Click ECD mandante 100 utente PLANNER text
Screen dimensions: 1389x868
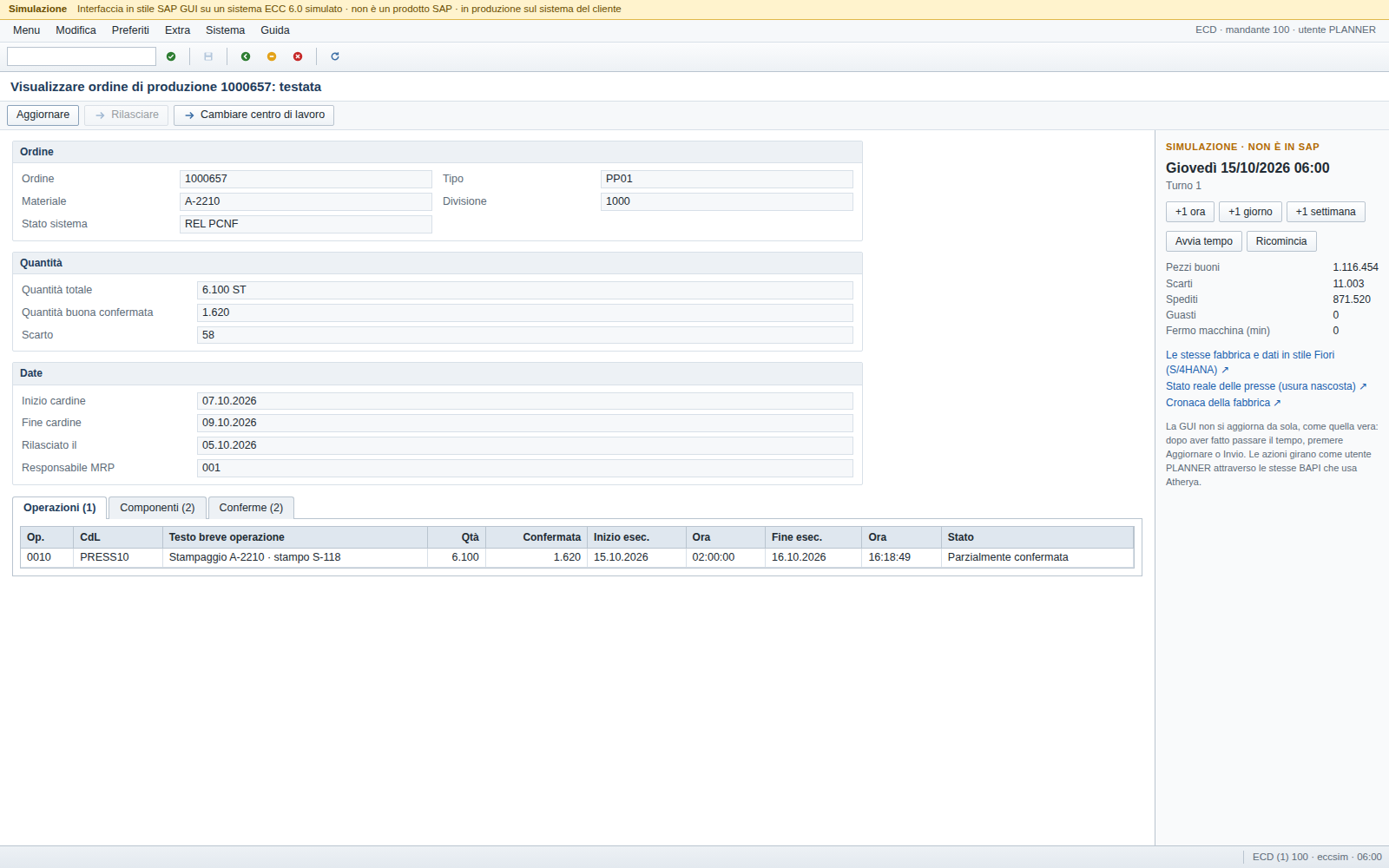pyautogui.click(x=1285, y=30)
